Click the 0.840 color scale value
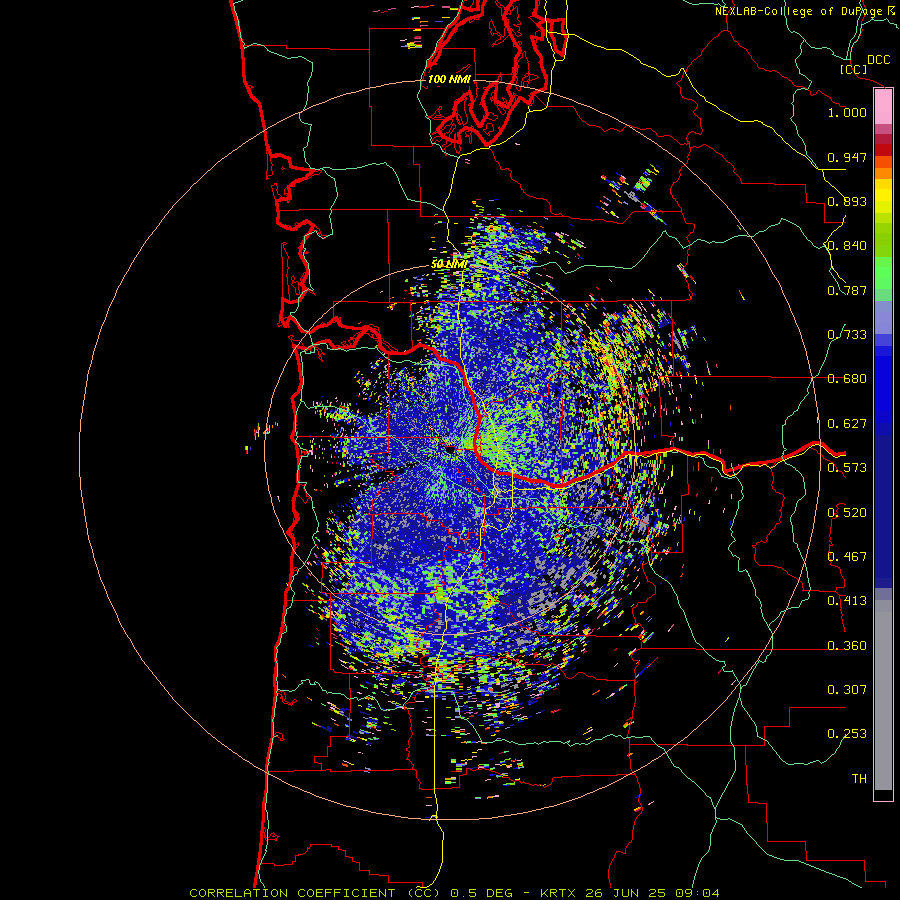The width and height of the screenshot is (900, 900). coord(847,246)
